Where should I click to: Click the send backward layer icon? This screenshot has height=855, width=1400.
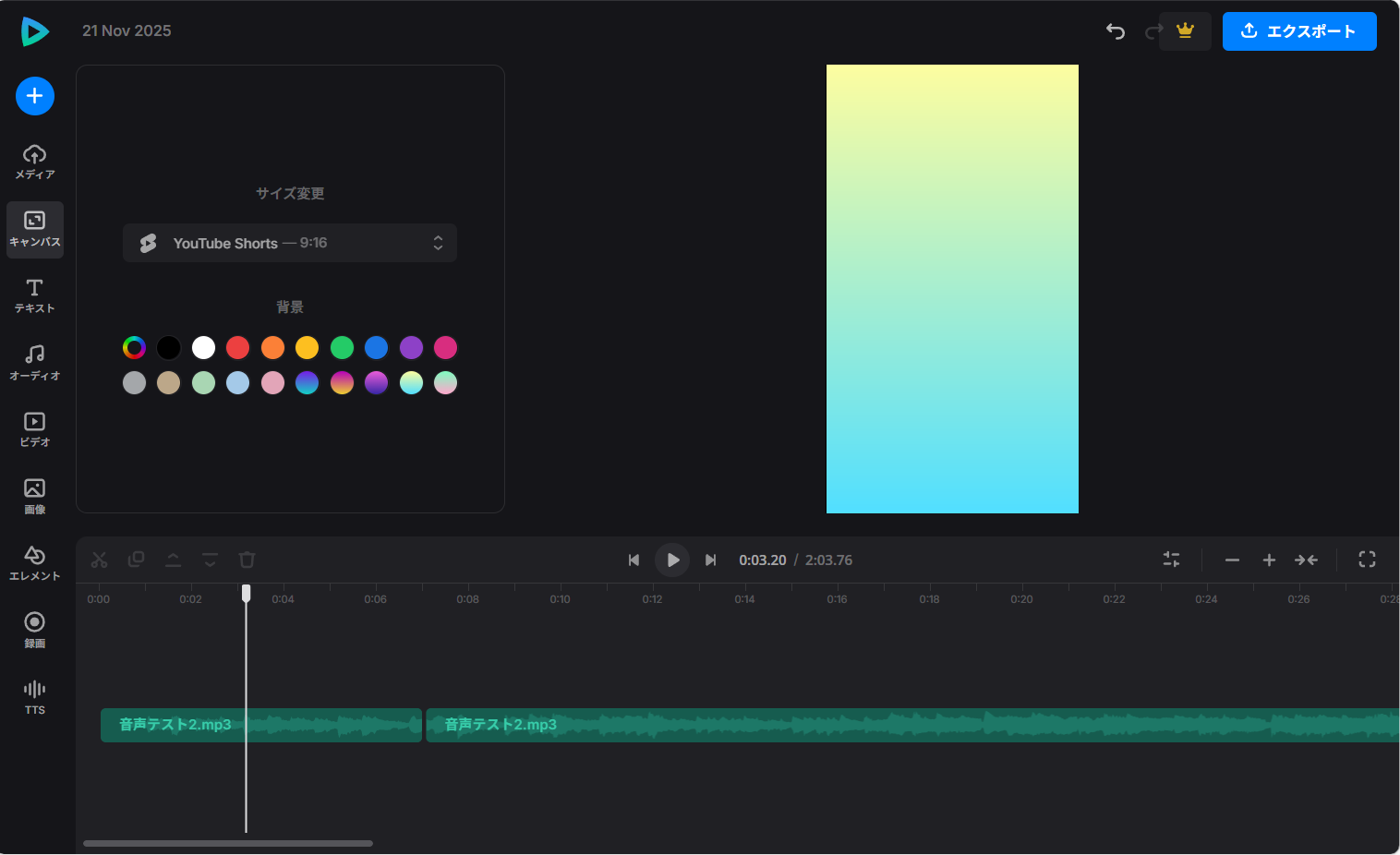[x=210, y=560]
